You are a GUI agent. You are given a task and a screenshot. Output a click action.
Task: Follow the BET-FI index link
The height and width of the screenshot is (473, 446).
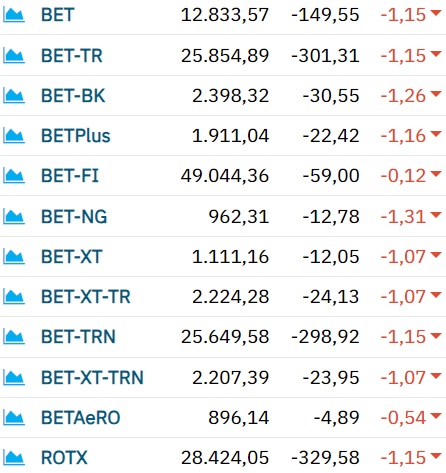pyautogui.click(x=70, y=176)
